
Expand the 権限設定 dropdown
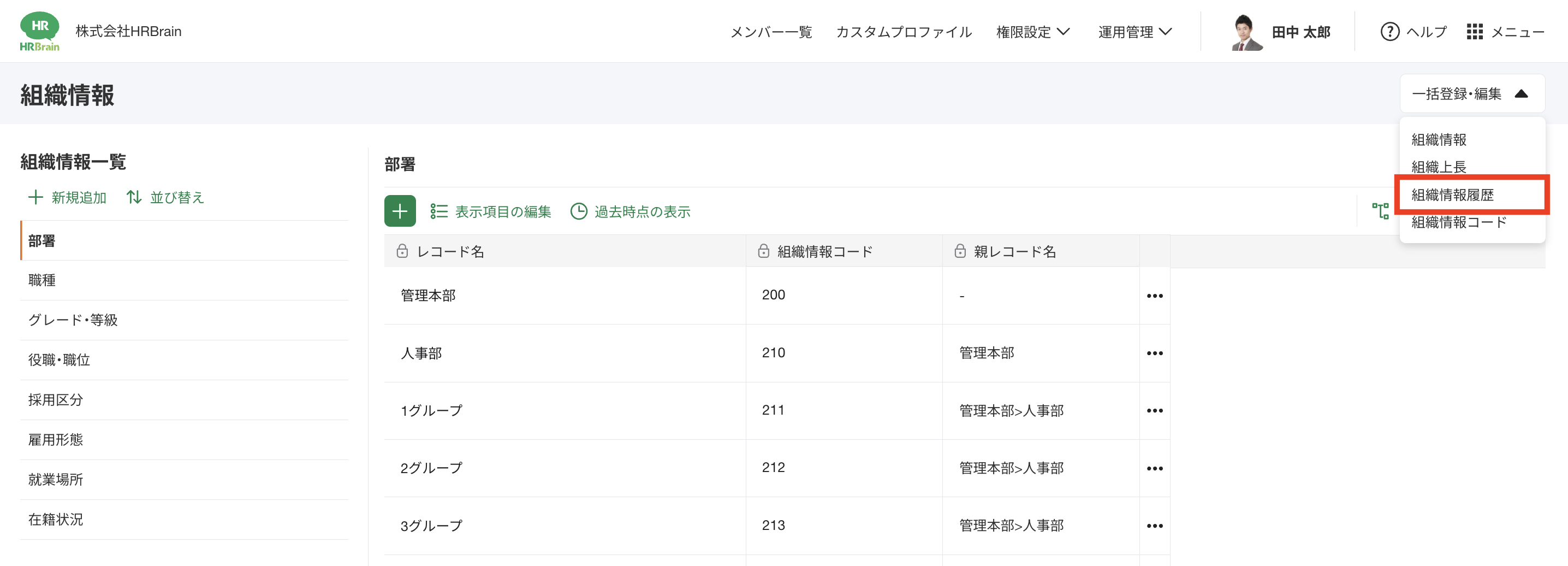point(1032,32)
